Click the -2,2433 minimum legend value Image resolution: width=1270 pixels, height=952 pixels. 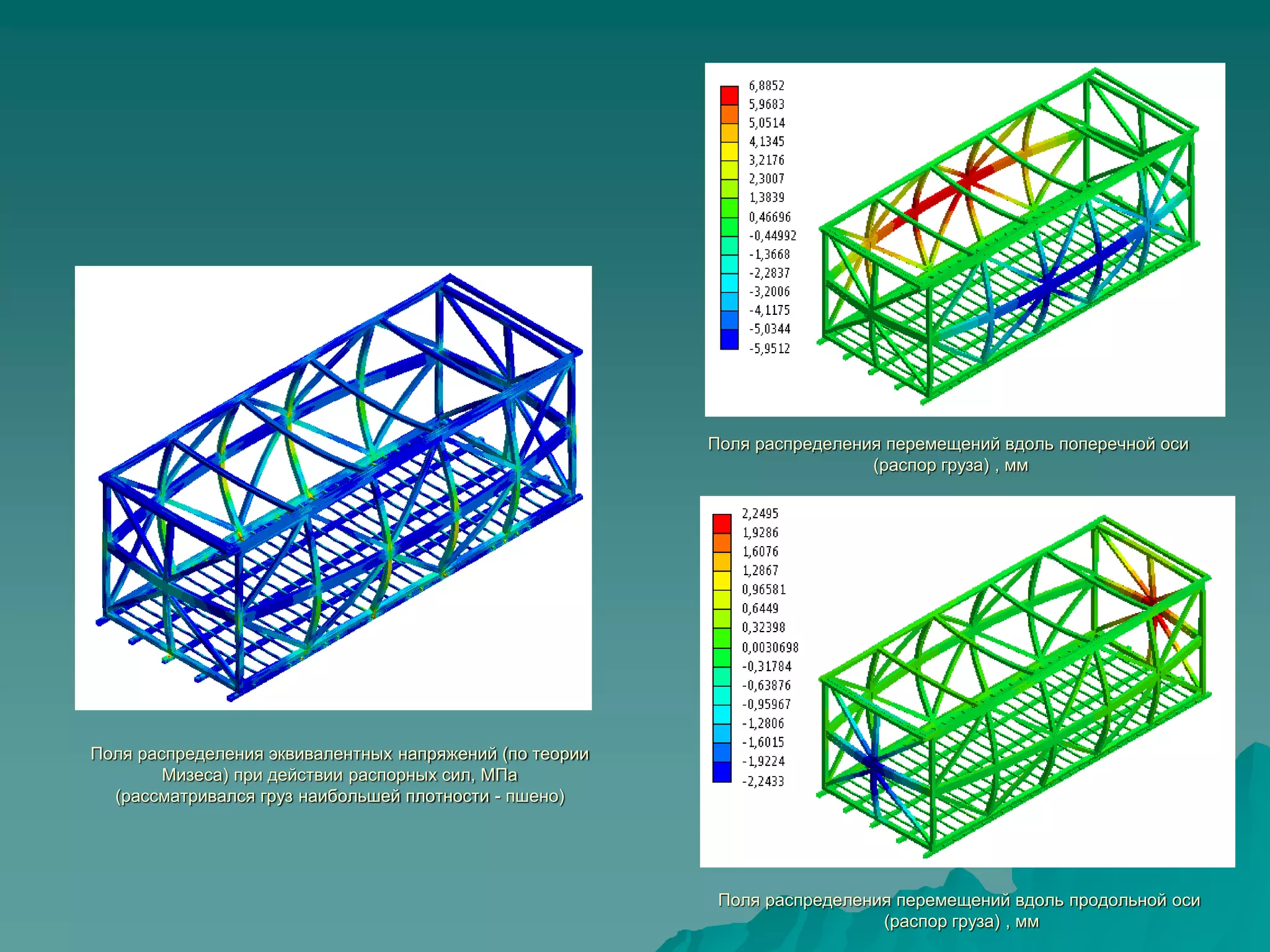[763, 781]
